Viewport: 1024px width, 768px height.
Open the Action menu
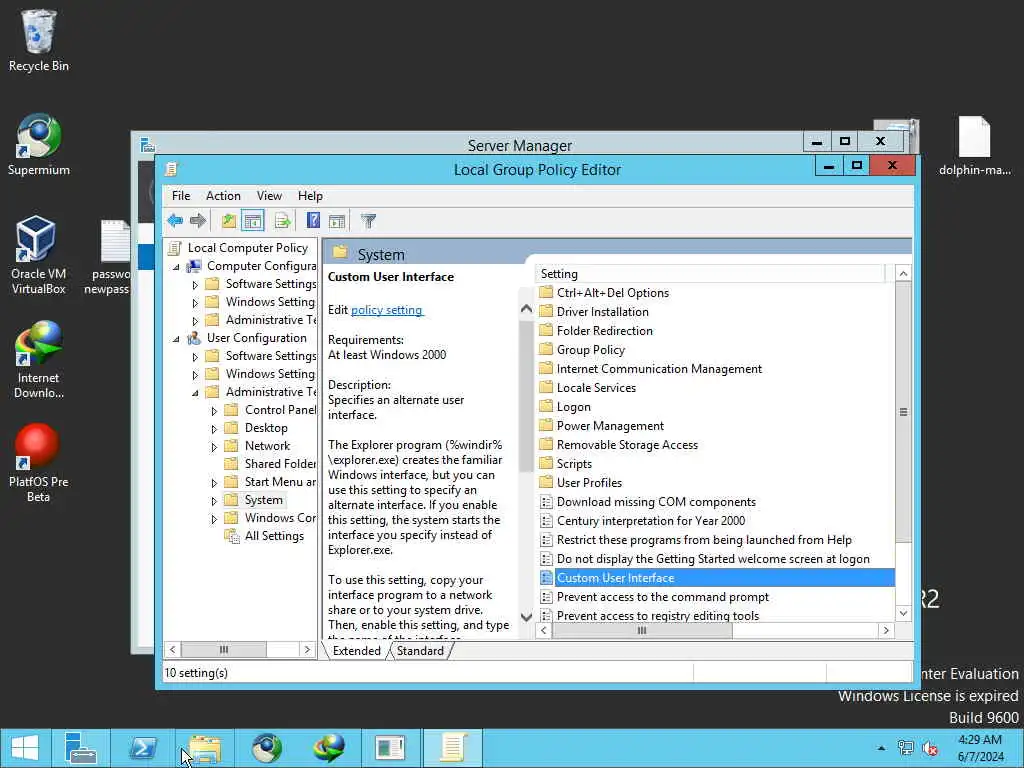223,196
